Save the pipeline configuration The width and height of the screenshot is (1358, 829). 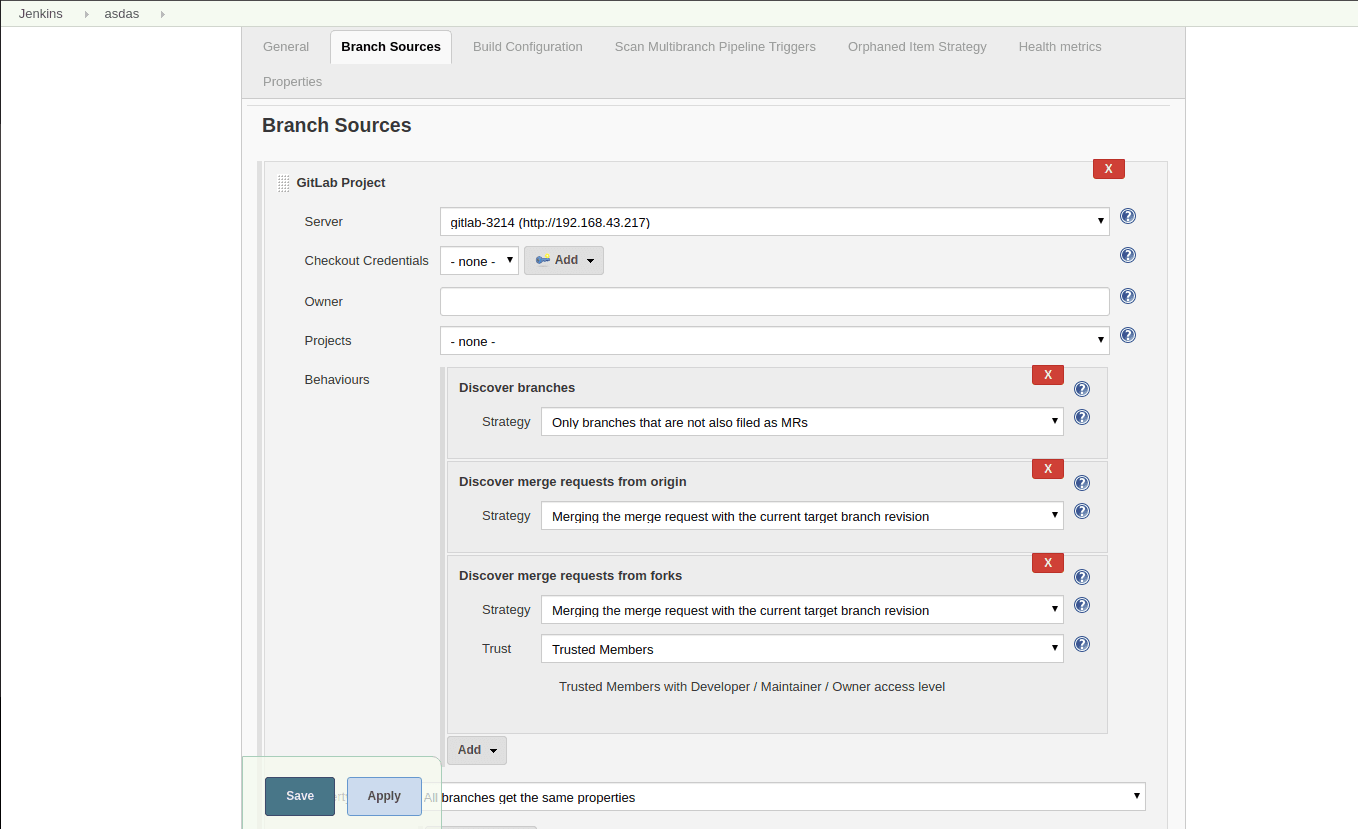299,796
